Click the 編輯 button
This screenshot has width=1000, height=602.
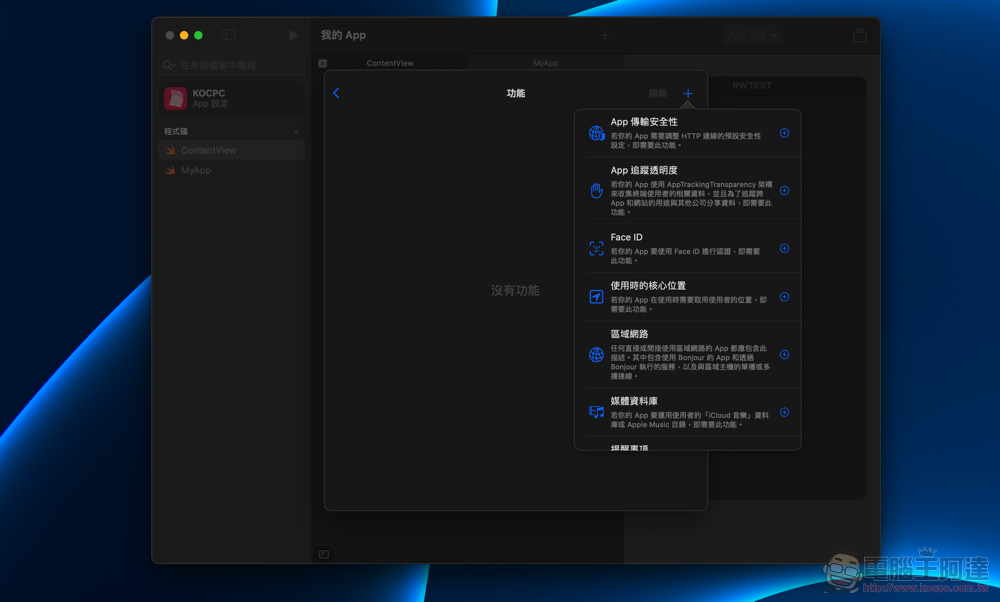tap(657, 94)
